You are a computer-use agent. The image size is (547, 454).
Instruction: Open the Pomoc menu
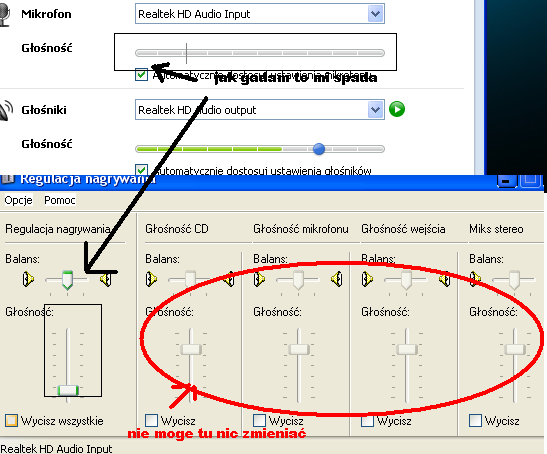pos(60,200)
